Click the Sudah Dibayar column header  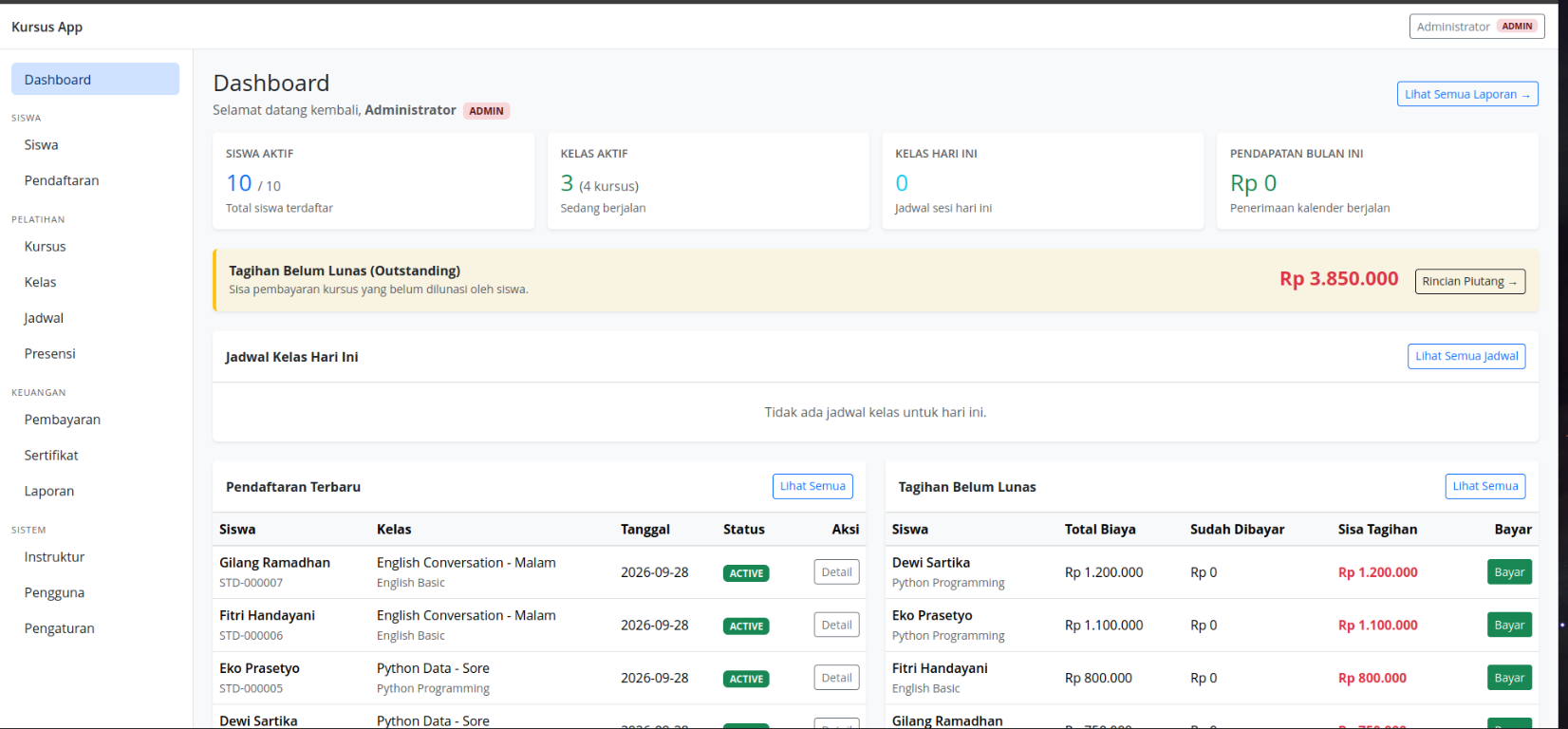tap(1237, 530)
